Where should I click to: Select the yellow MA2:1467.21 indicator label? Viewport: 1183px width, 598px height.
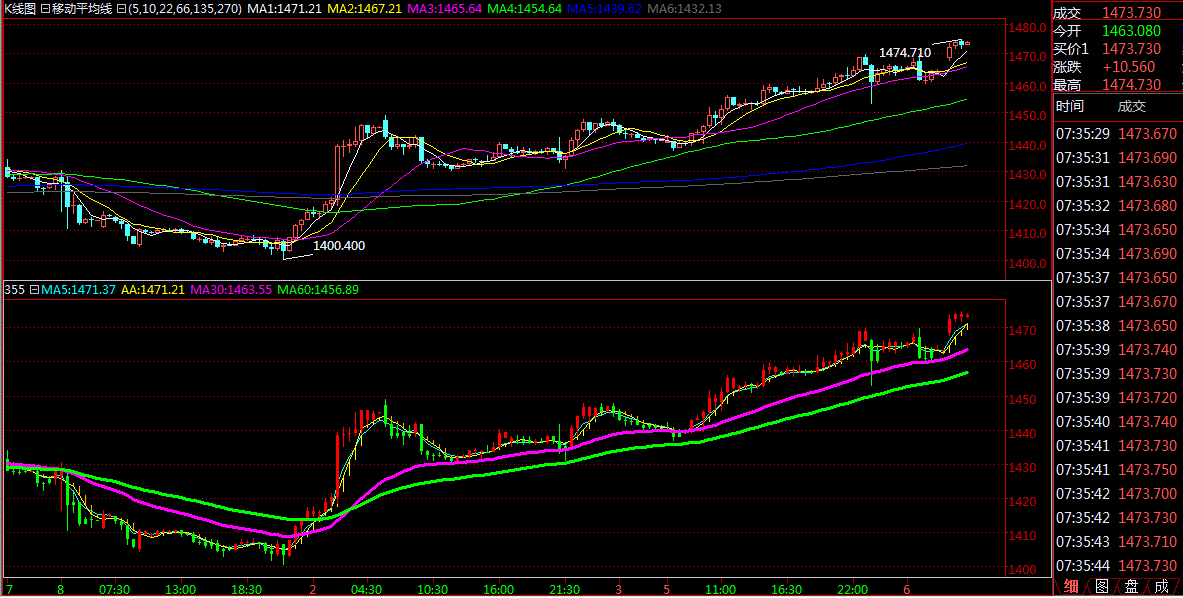coord(364,8)
